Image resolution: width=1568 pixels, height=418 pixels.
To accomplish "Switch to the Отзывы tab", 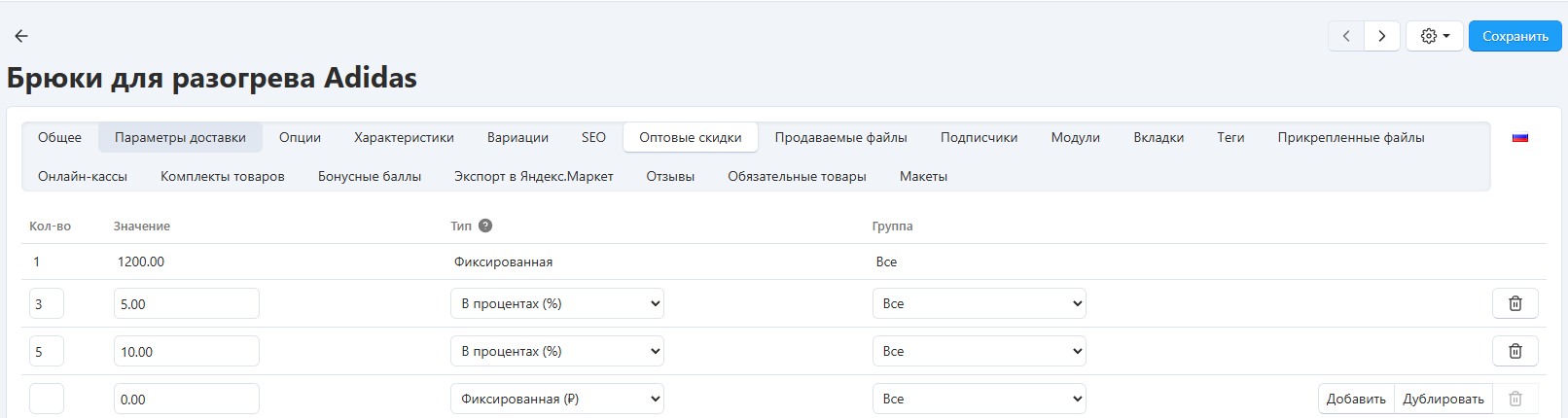I will pos(670,176).
